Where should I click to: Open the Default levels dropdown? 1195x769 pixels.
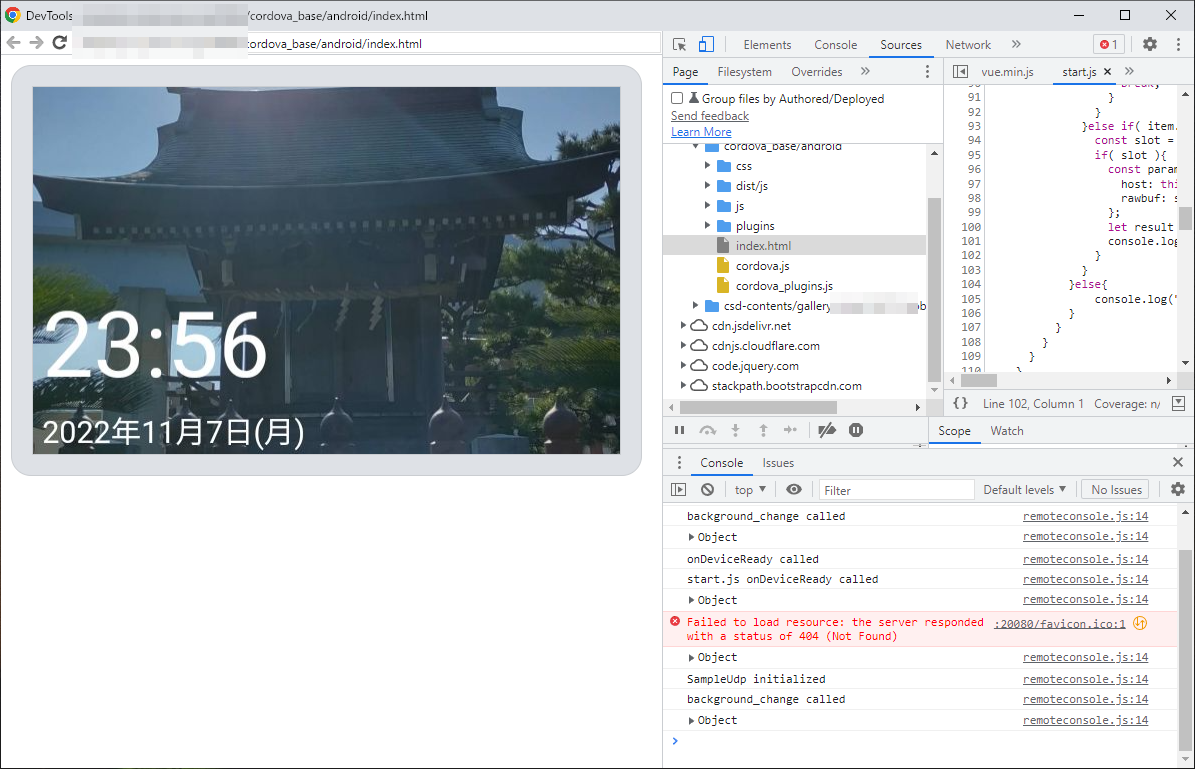pyautogui.click(x=1024, y=489)
